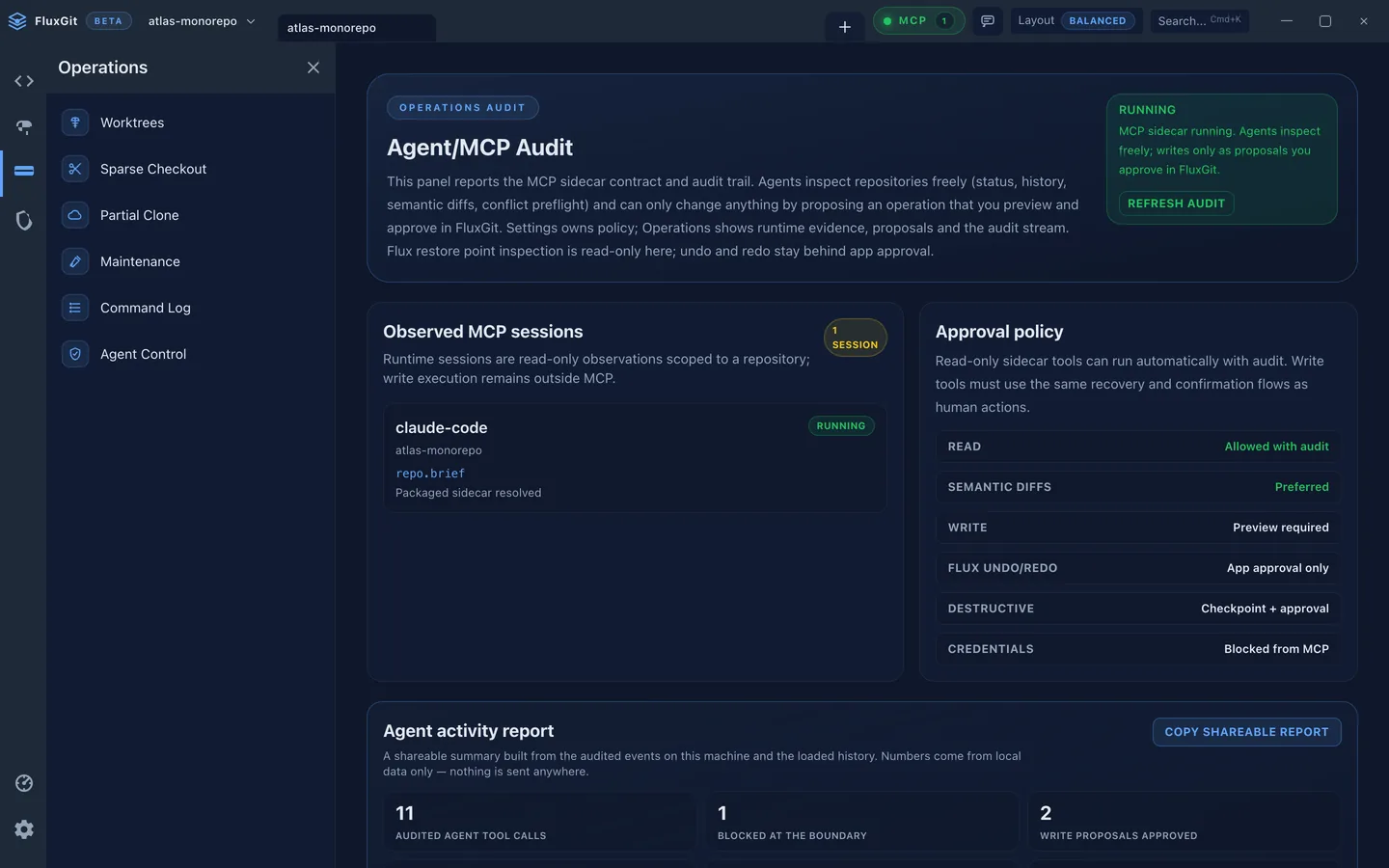Select the claude-code session name
This screenshot has height=868, width=1389.
pyautogui.click(x=442, y=428)
